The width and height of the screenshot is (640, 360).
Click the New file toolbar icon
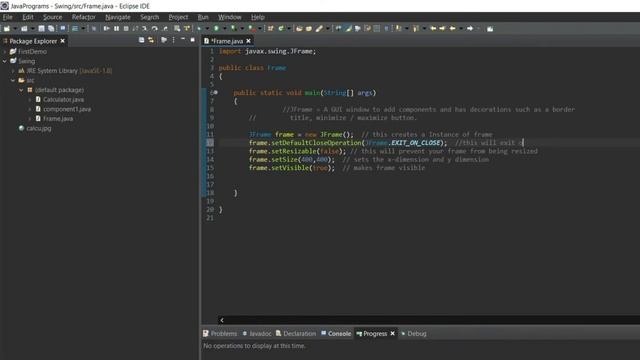click(7, 29)
